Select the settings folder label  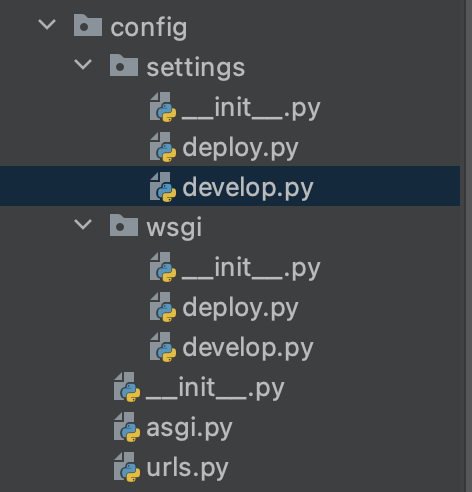(x=196, y=68)
